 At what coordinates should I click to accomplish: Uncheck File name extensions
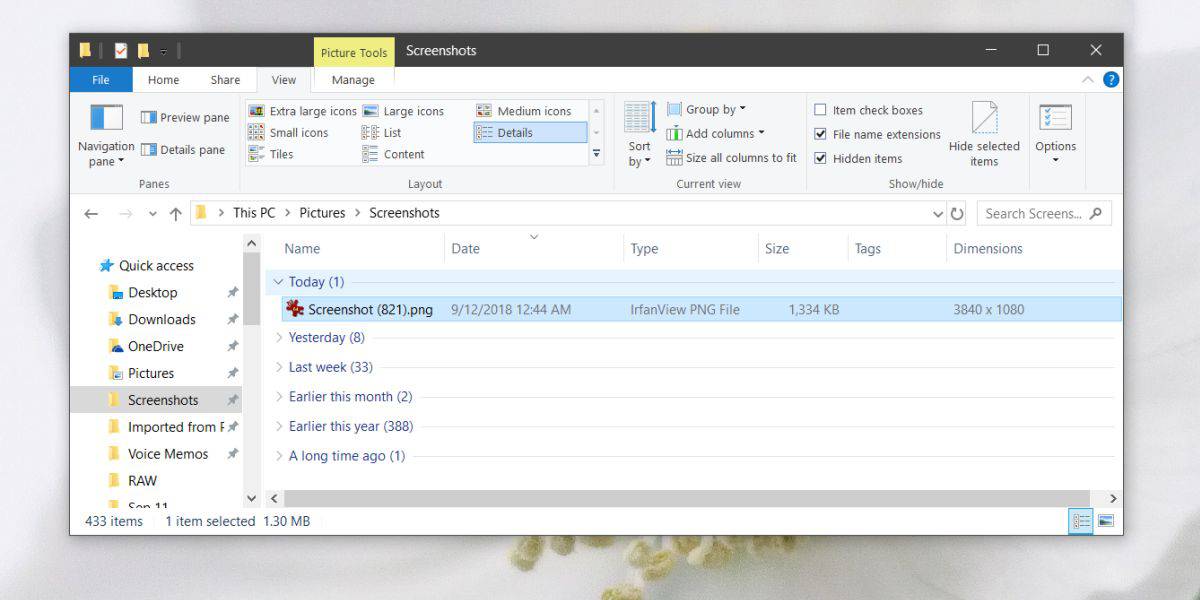(821, 134)
